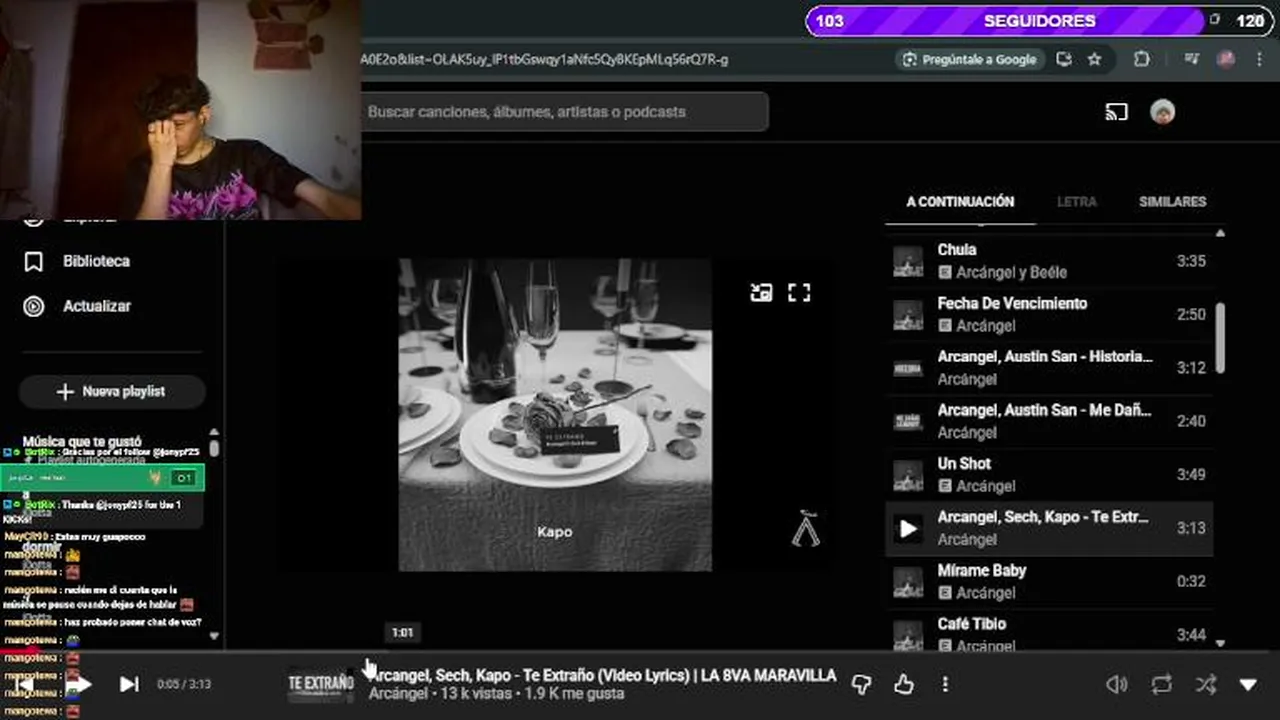Play Un Shot from the queue
Viewport: 1280px width, 720px height.
point(1049,475)
